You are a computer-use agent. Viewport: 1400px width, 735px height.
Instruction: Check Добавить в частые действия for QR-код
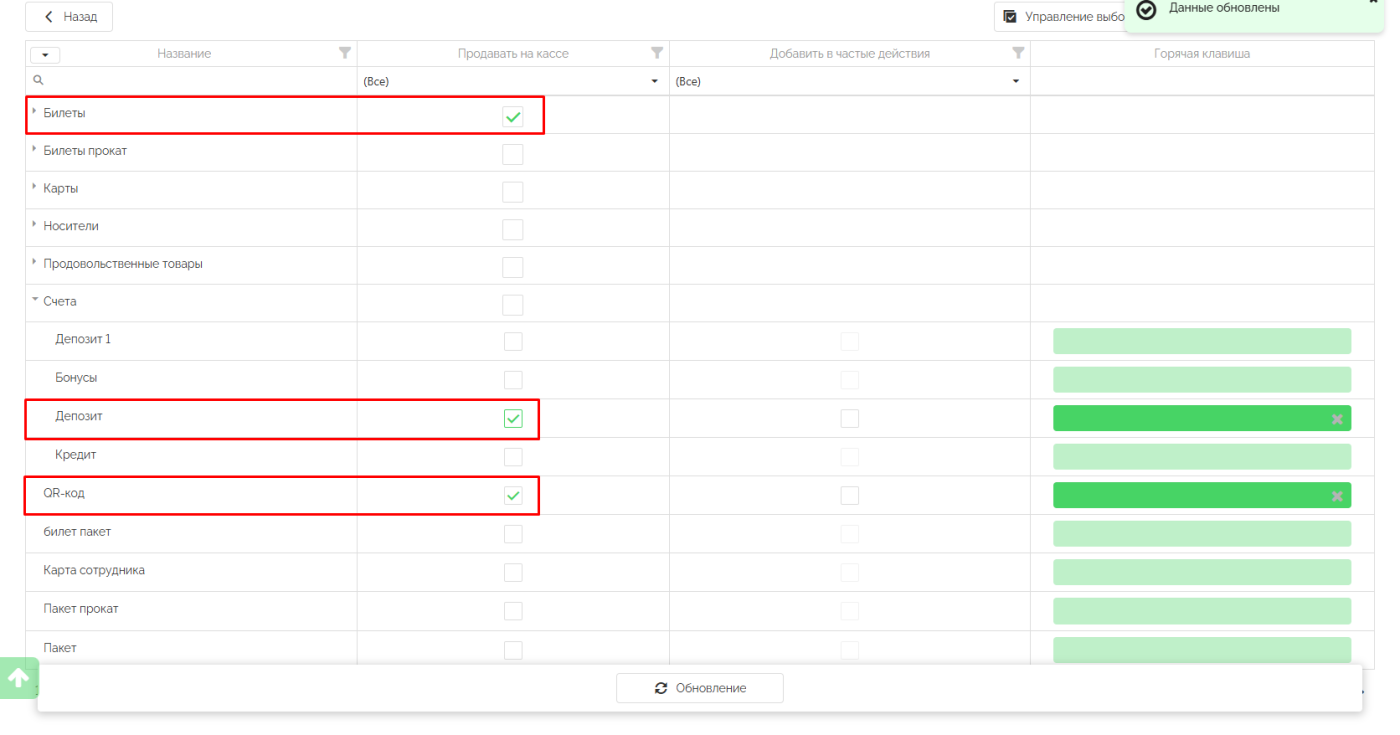849,496
